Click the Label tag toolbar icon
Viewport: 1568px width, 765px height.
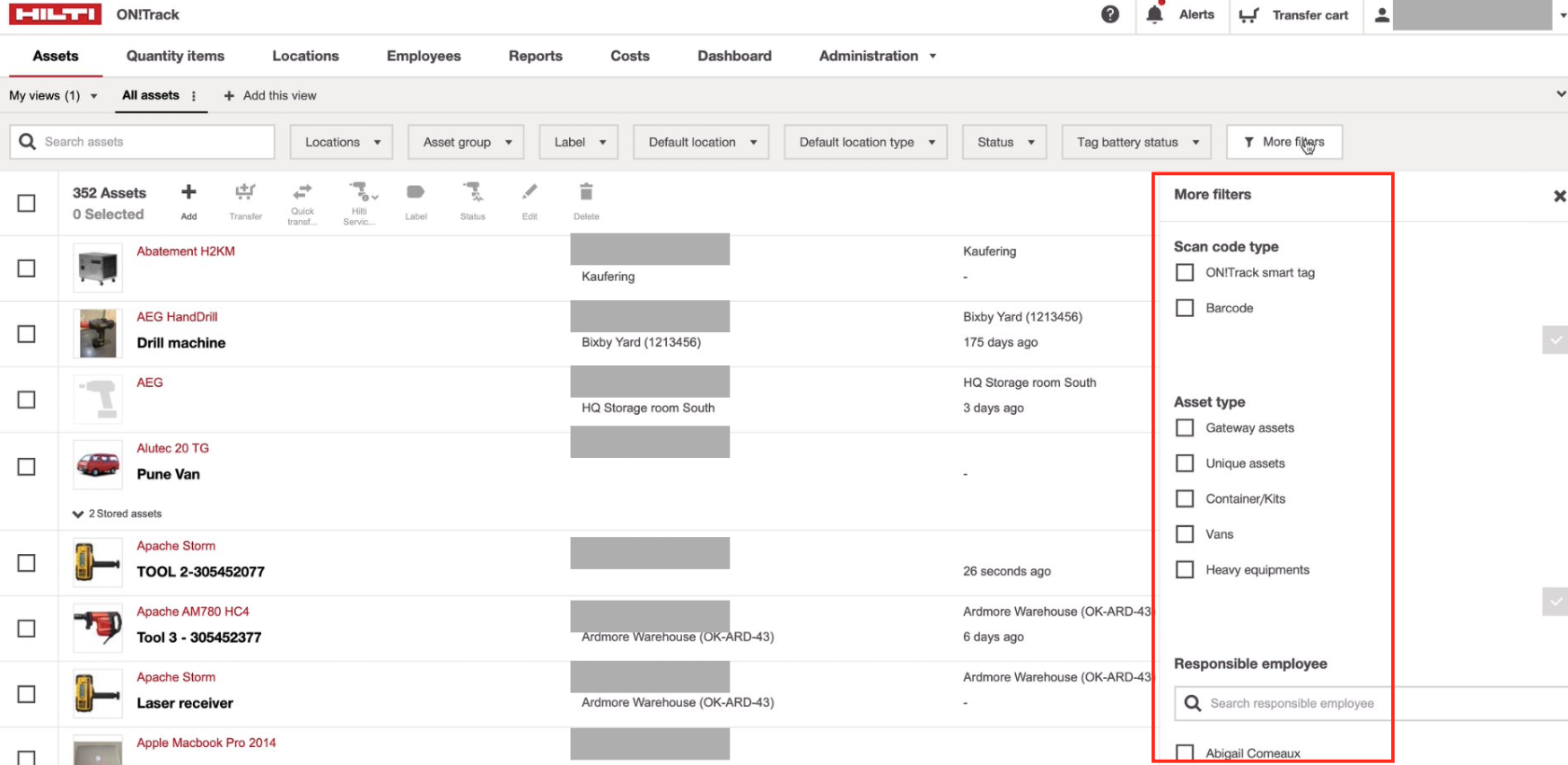pos(416,192)
